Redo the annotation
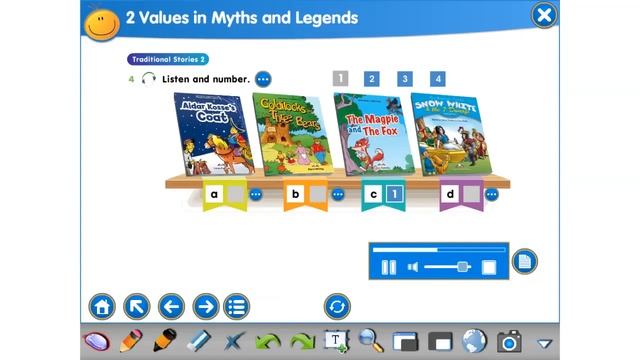Viewport: 640px width, 360px height. [303, 341]
